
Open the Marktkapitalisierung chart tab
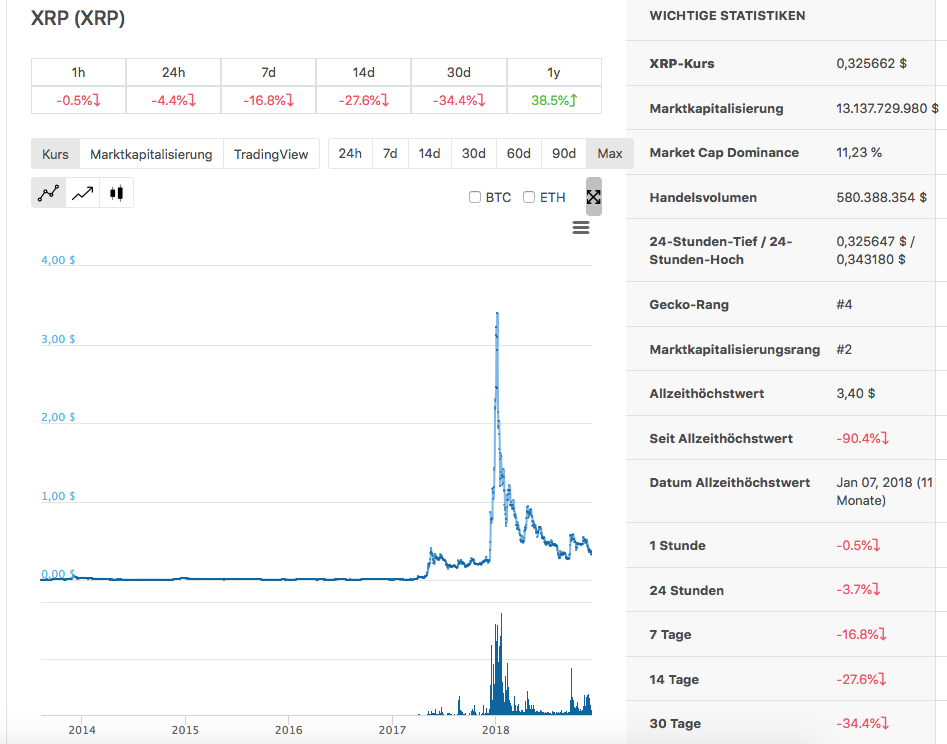[150, 154]
